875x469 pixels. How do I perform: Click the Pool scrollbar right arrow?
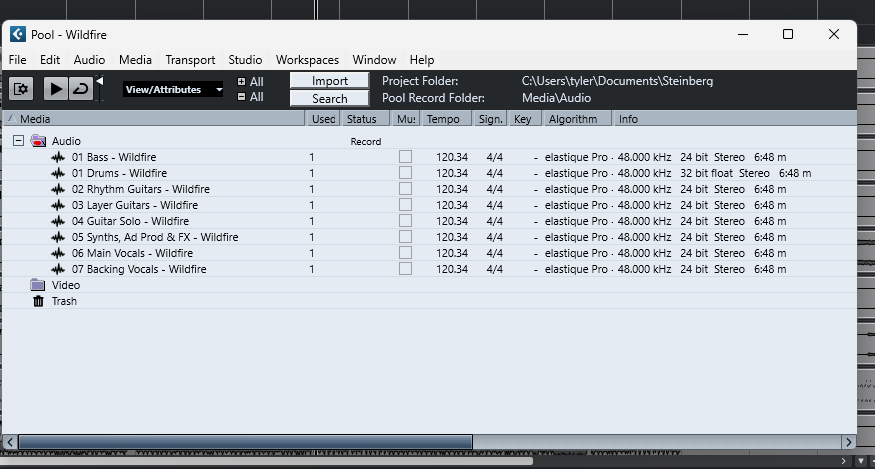[x=849, y=442]
